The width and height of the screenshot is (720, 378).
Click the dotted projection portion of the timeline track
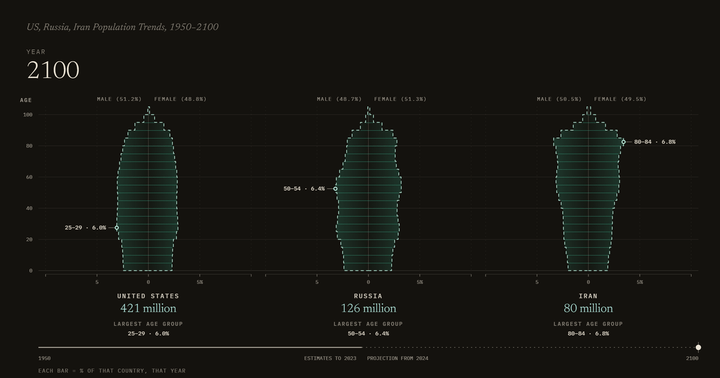pyautogui.click(x=530, y=347)
